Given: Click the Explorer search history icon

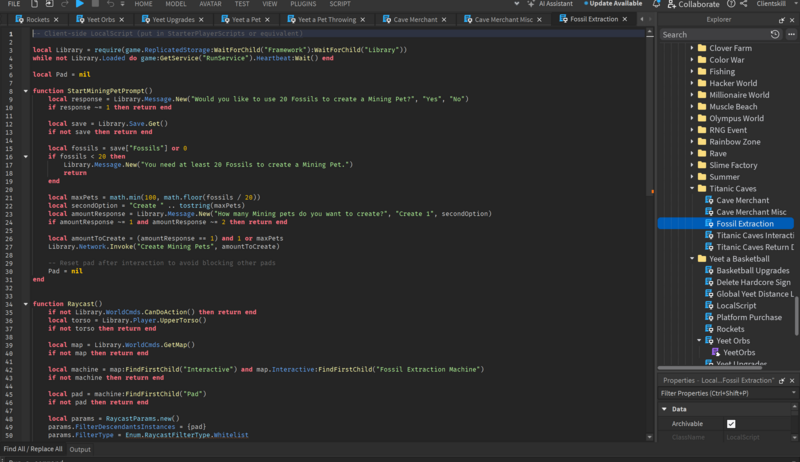Looking at the screenshot, I should [775, 34].
